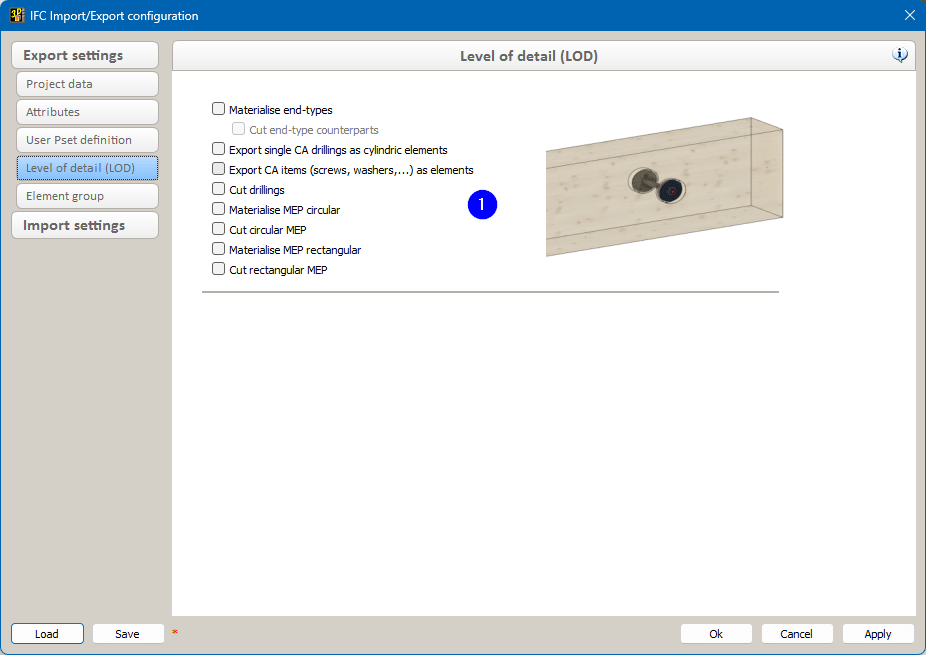
Task: Click the blue number 1 marker
Action: (482, 205)
